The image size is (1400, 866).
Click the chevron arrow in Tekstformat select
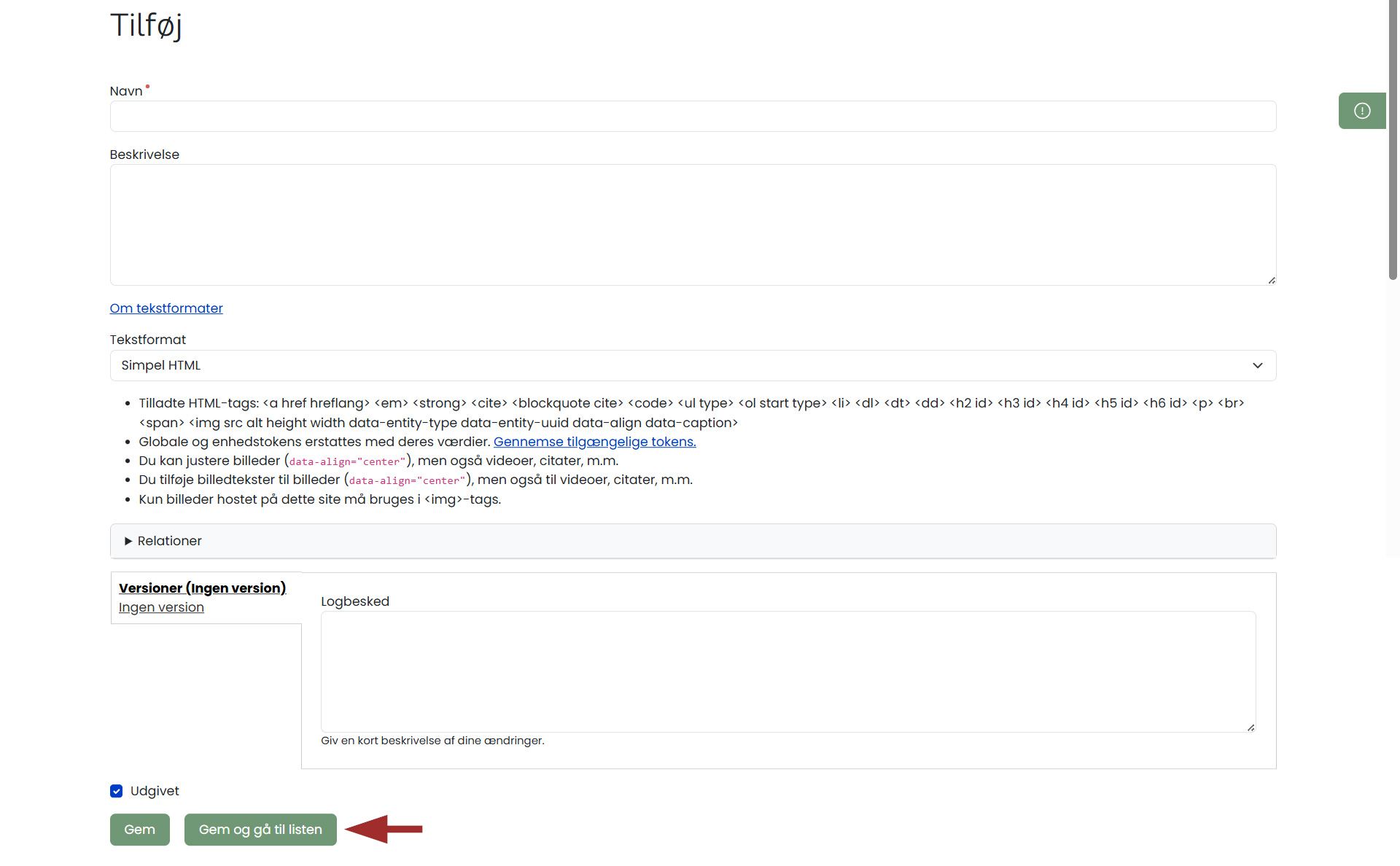click(x=1257, y=365)
